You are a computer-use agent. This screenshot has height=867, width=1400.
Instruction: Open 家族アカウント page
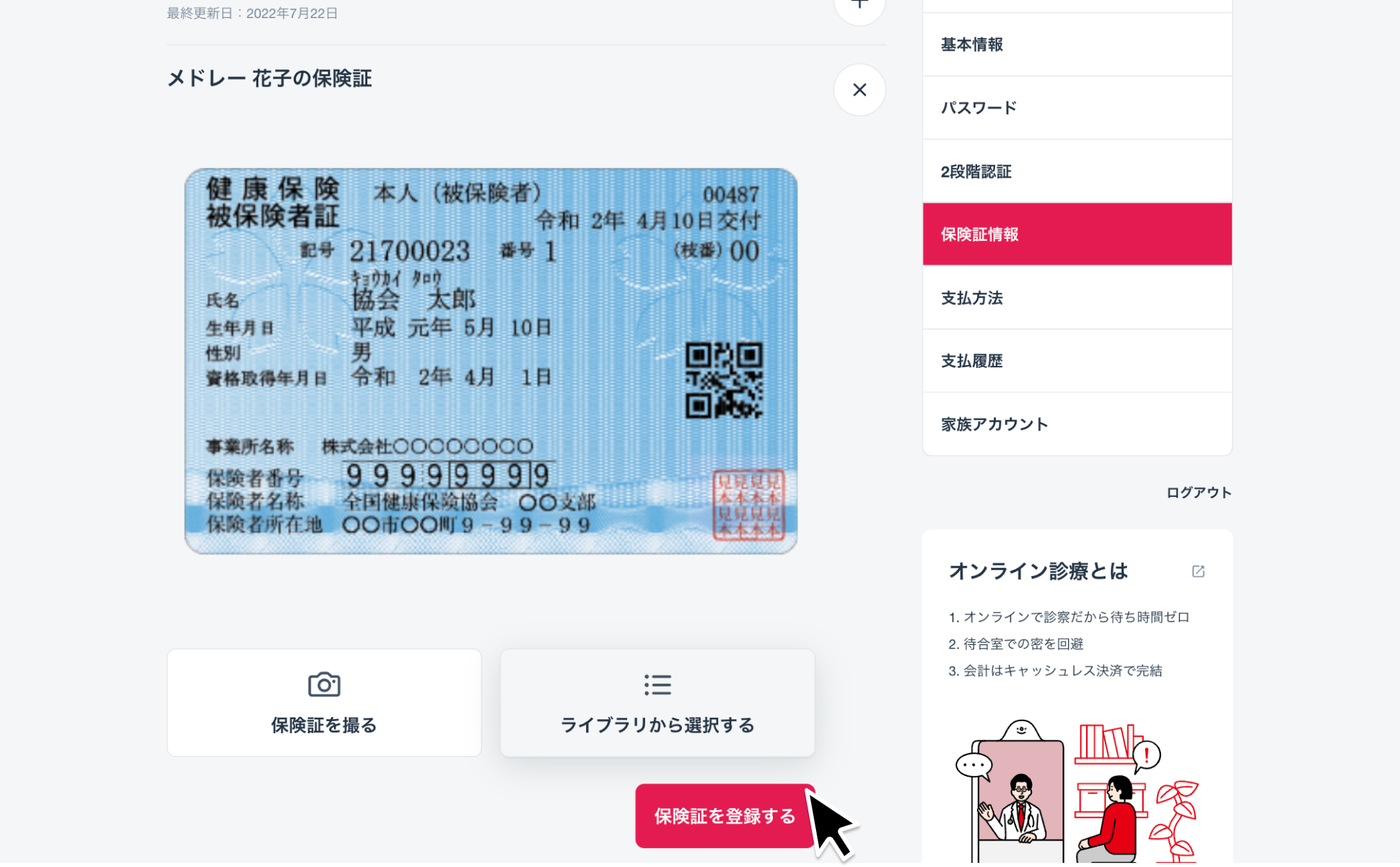(1077, 424)
